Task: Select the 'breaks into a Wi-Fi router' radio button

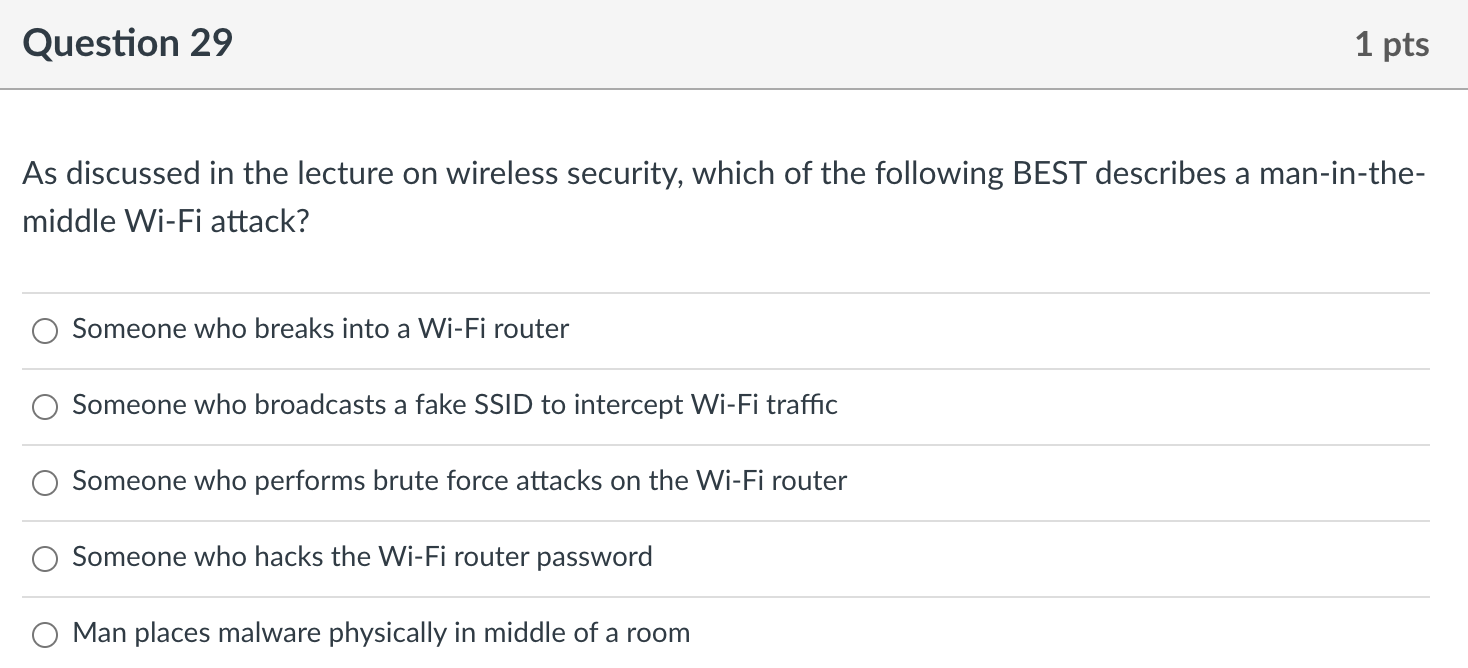Action: [45, 331]
